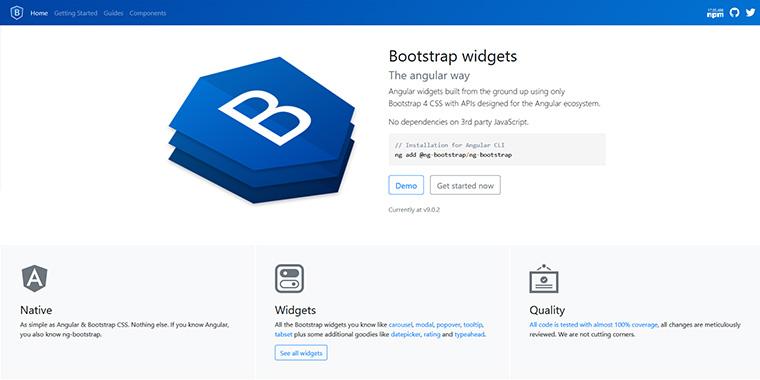Click the Native heading

[x=36, y=310]
